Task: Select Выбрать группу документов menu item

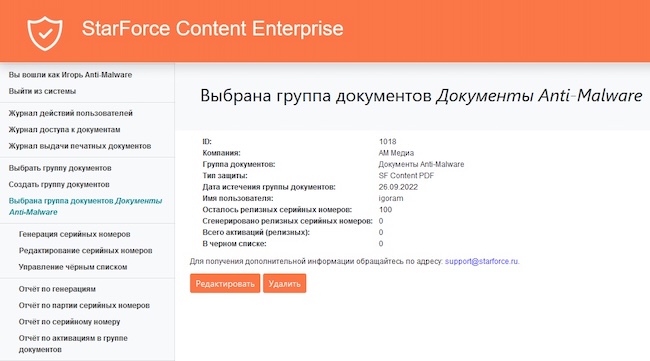Action: (60, 168)
